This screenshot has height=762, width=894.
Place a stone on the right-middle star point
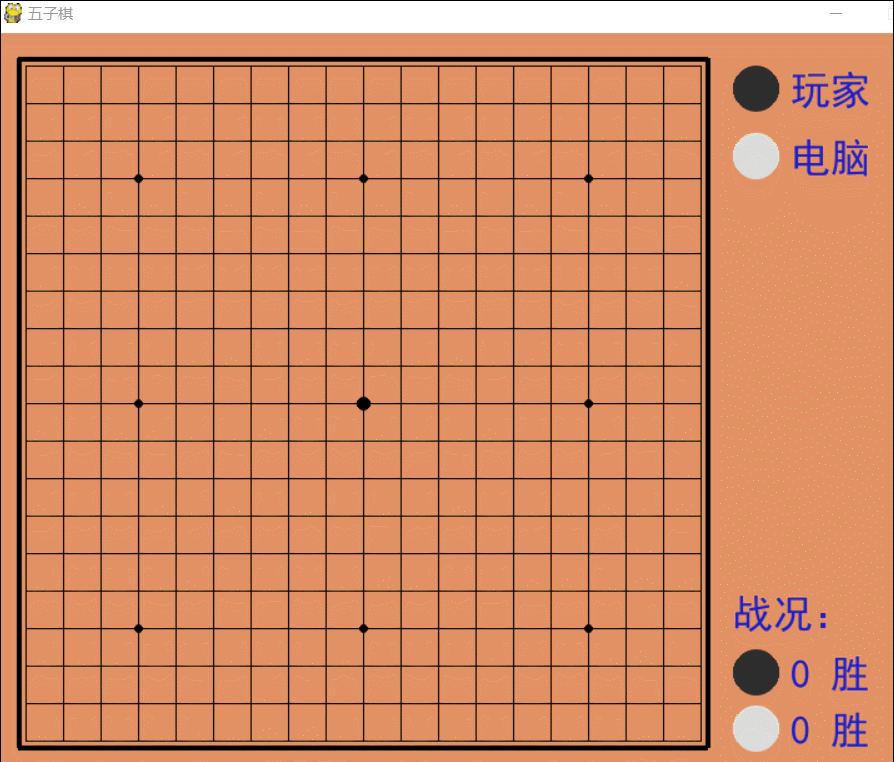tap(587, 403)
